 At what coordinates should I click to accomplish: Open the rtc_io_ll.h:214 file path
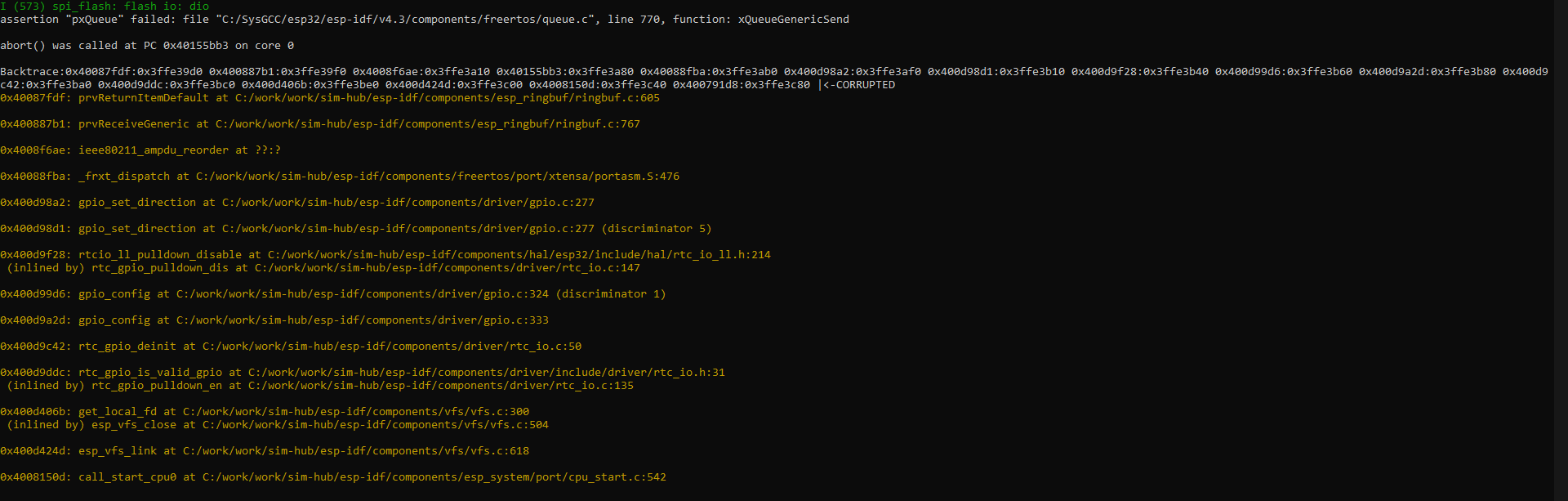point(519,255)
